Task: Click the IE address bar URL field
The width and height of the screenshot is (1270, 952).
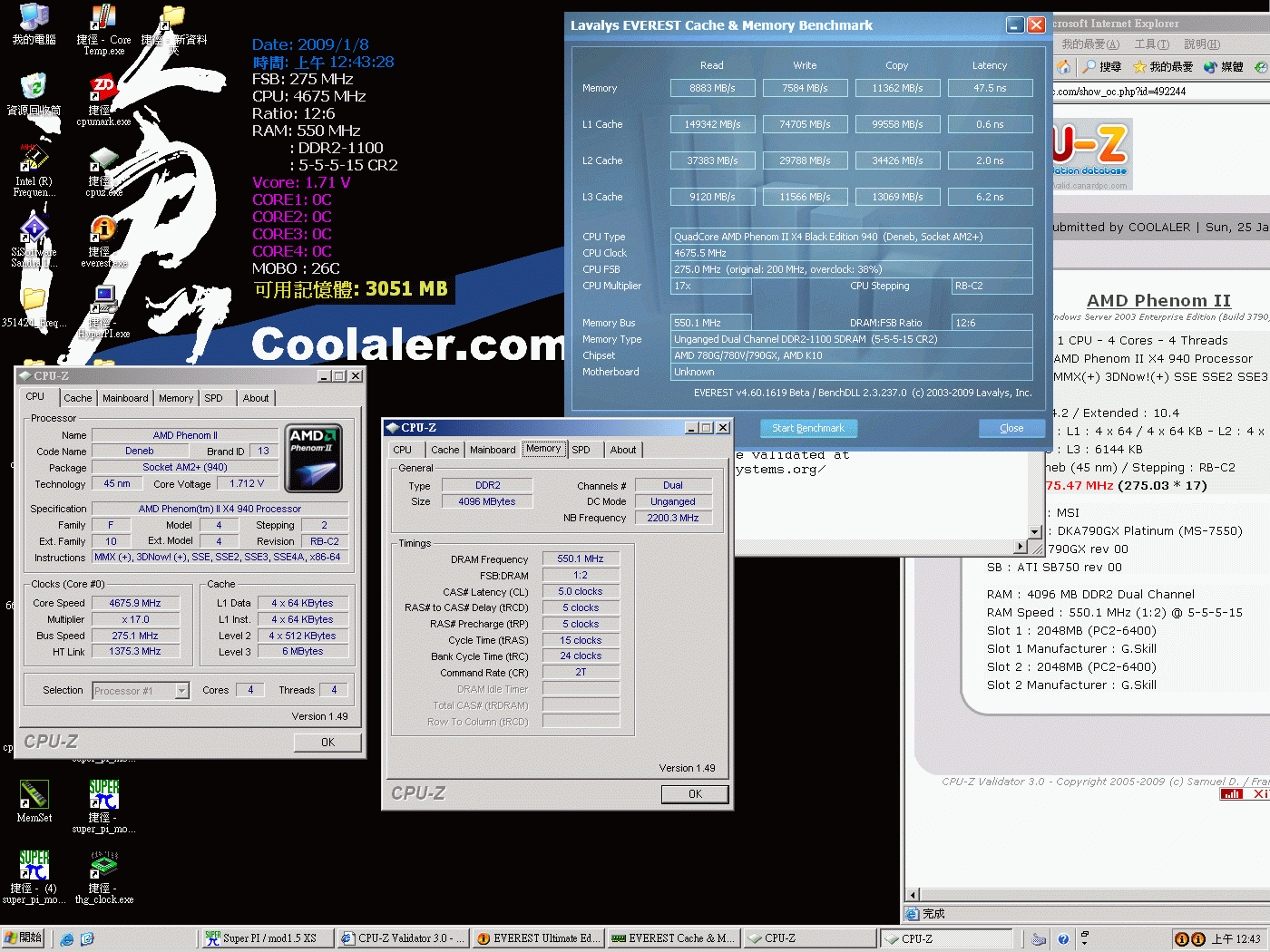Action: tap(1161, 92)
